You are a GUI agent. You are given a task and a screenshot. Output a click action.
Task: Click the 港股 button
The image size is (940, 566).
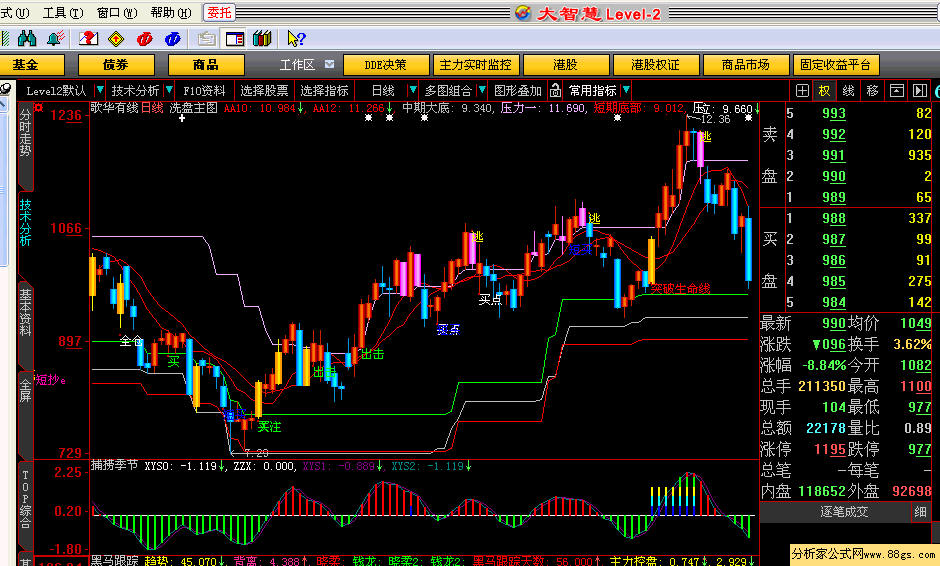pyautogui.click(x=566, y=65)
